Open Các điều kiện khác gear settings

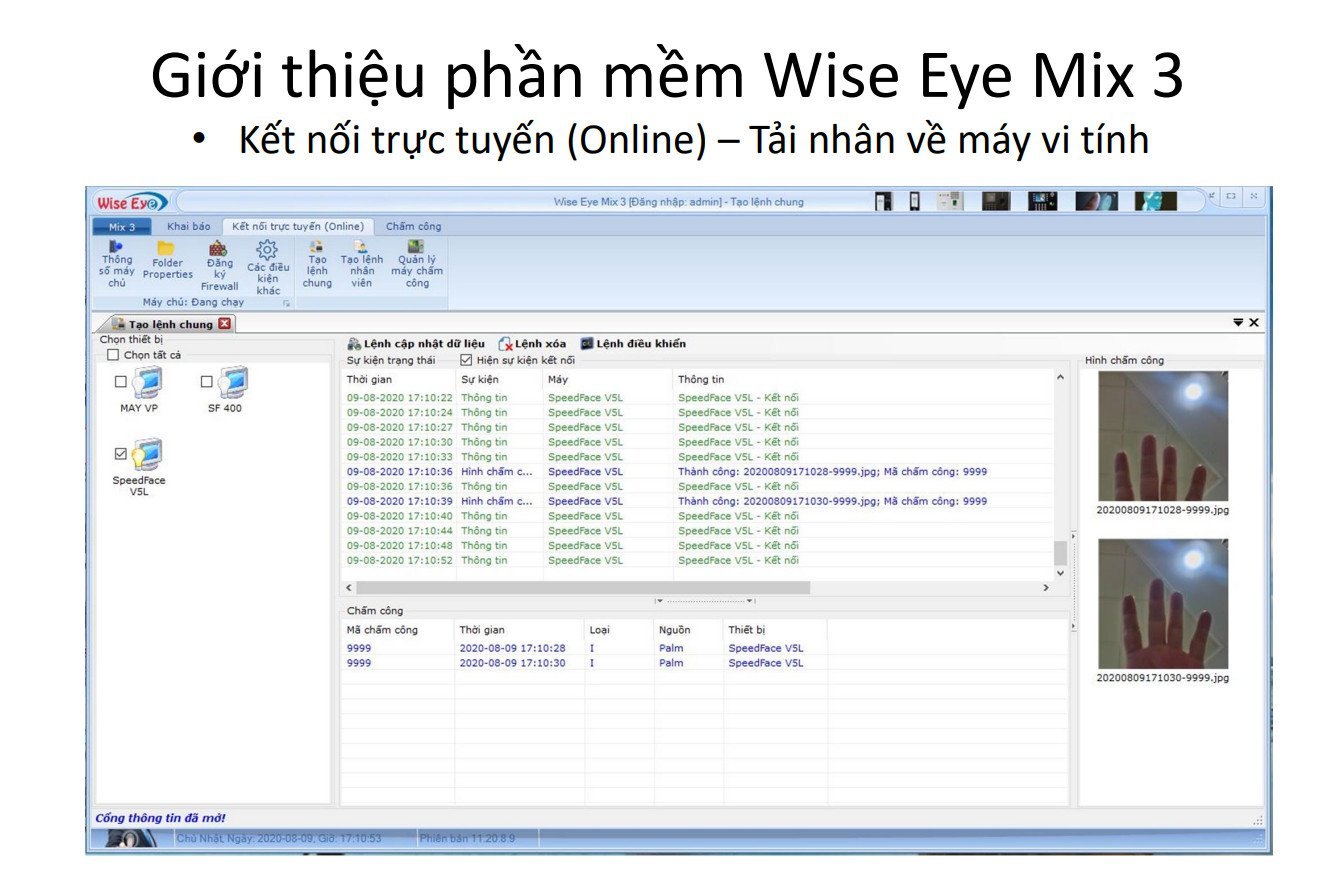(x=267, y=267)
